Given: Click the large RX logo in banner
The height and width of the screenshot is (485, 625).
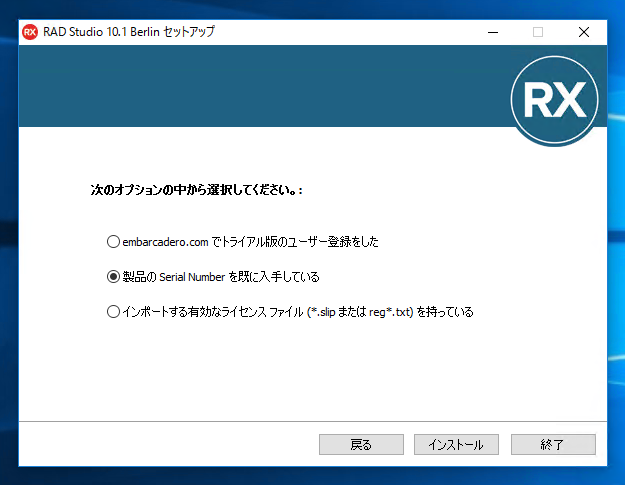Looking at the screenshot, I should [554, 100].
